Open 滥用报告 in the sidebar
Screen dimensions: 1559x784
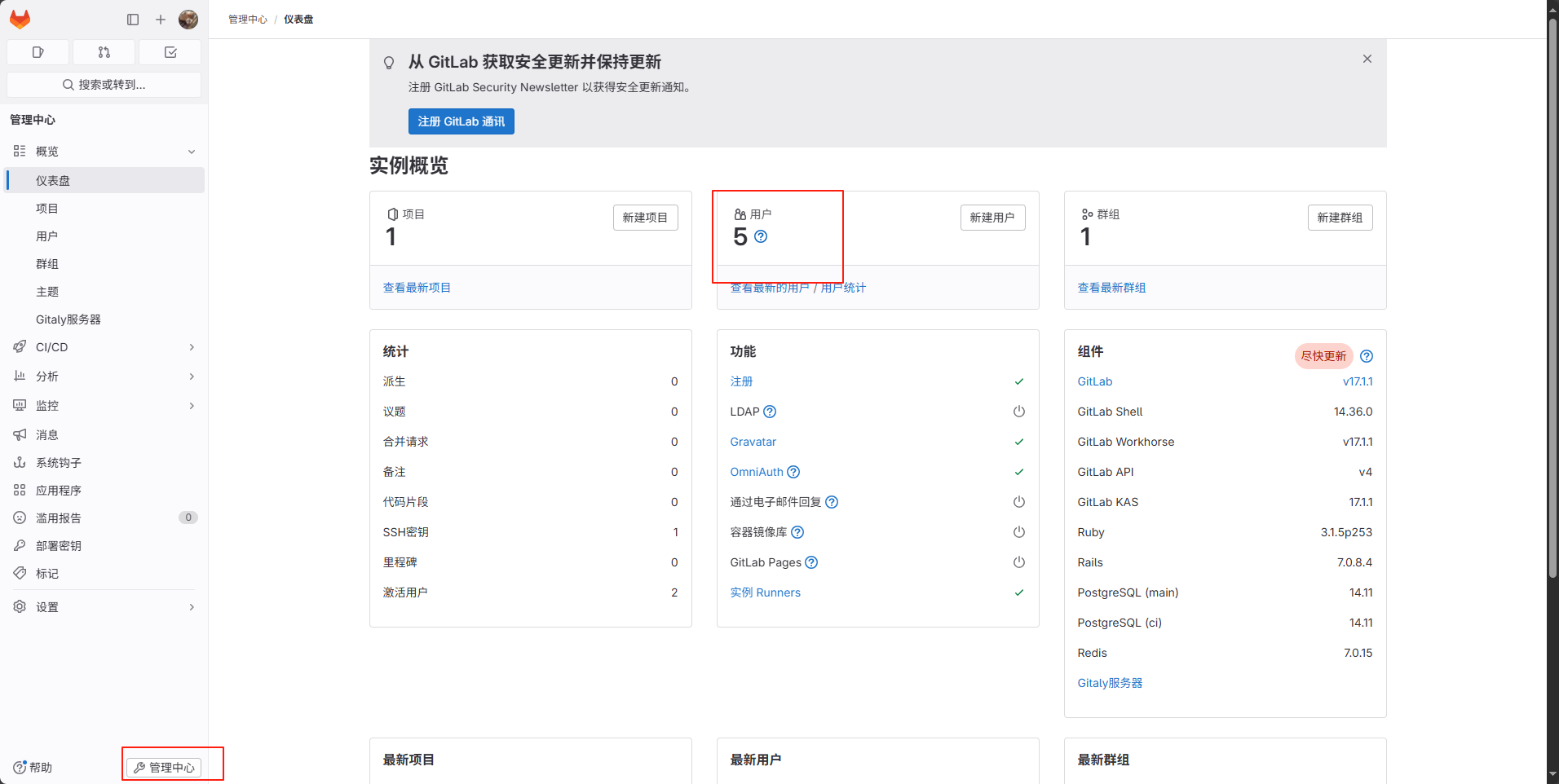[104, 518]
